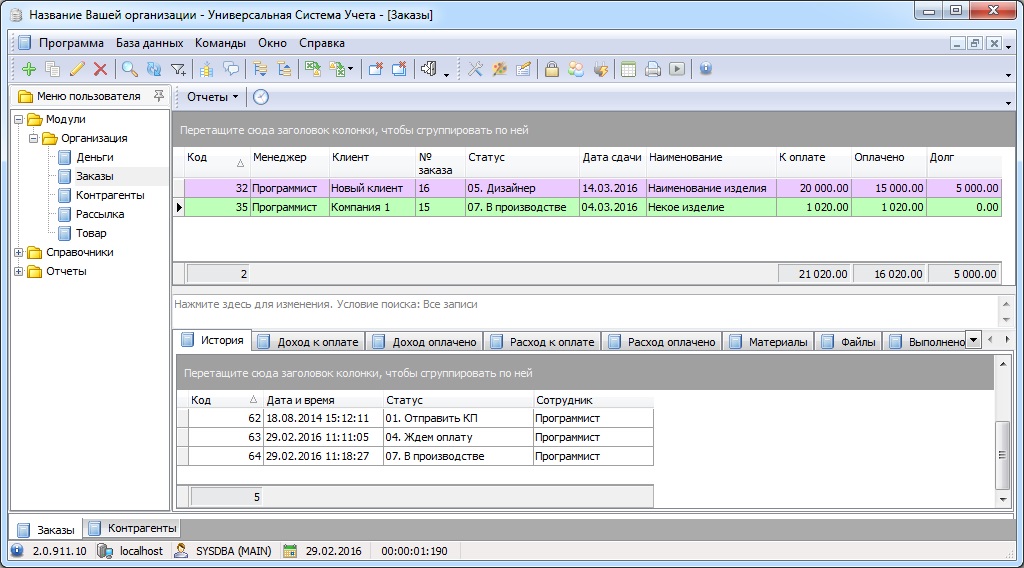Click the plug connection icon
The image size is (1024, 568).
600,69
